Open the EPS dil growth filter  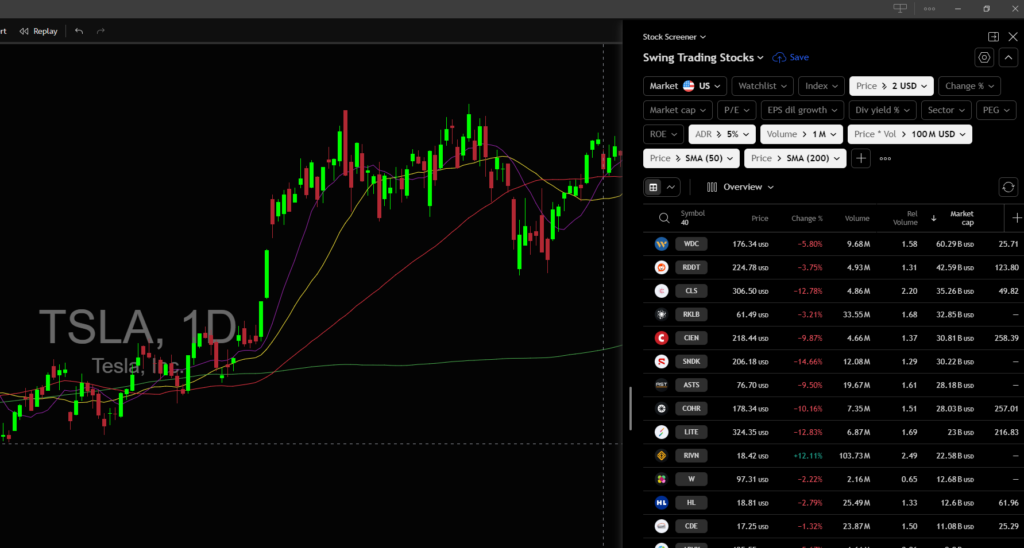802,110
